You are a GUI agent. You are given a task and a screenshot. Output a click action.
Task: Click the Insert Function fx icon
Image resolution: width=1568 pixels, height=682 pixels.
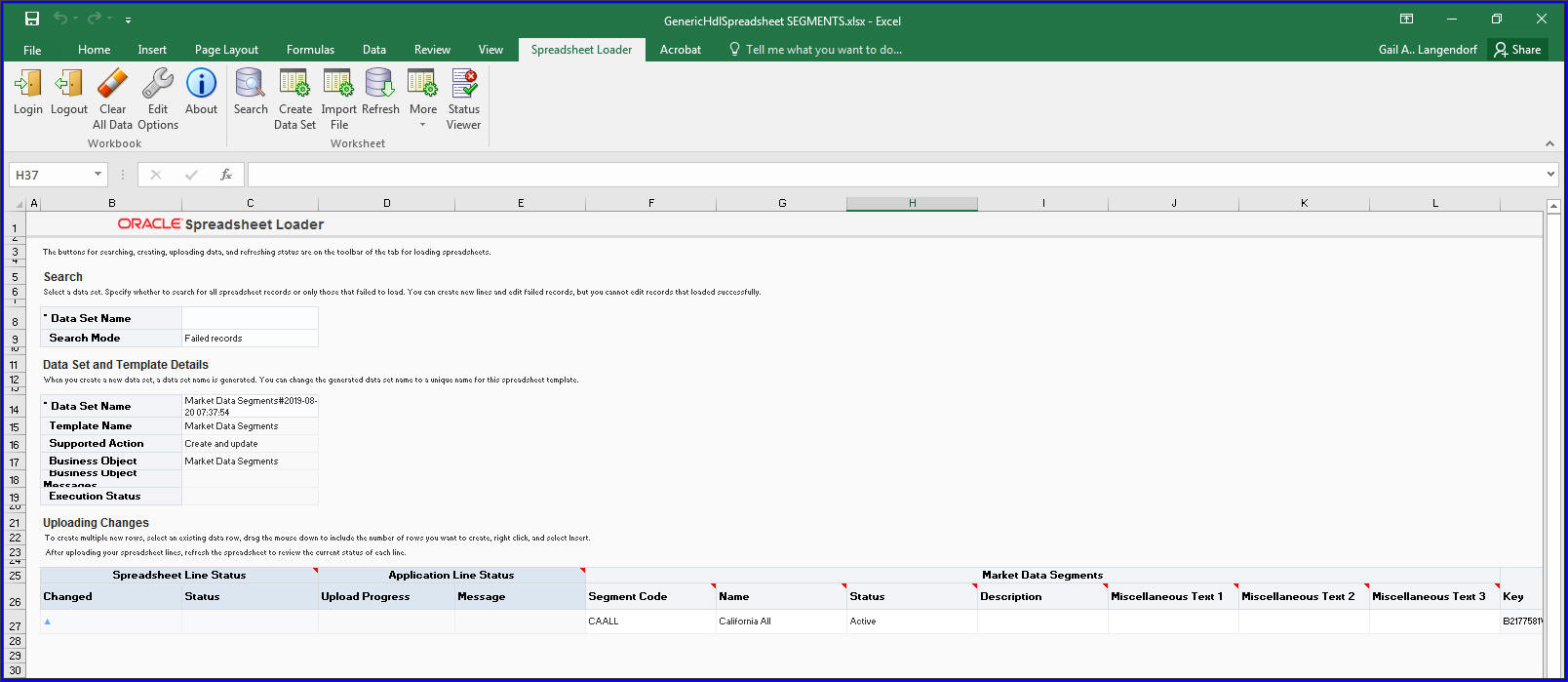226,175
